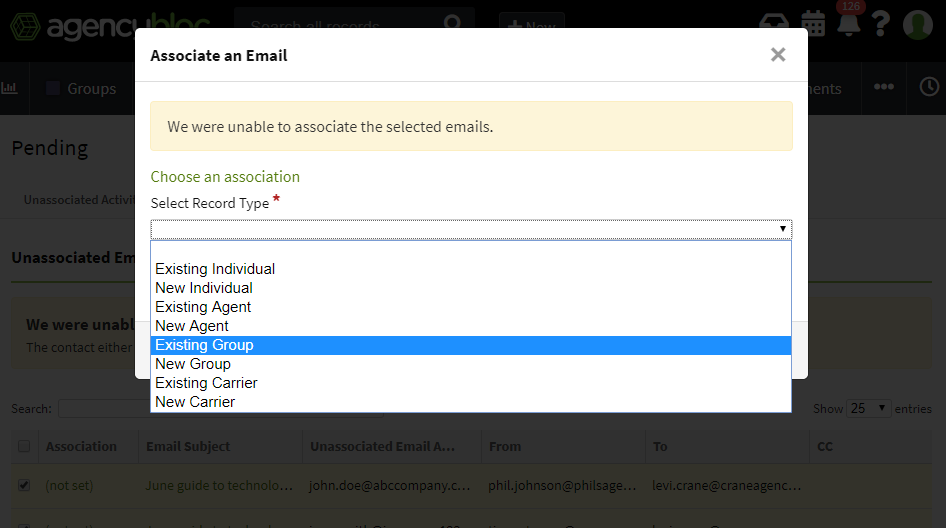Viewport: 946px width, 528px height.
Task: Open the Select Record Type dropdown
Action: click(x=471, y=229)
